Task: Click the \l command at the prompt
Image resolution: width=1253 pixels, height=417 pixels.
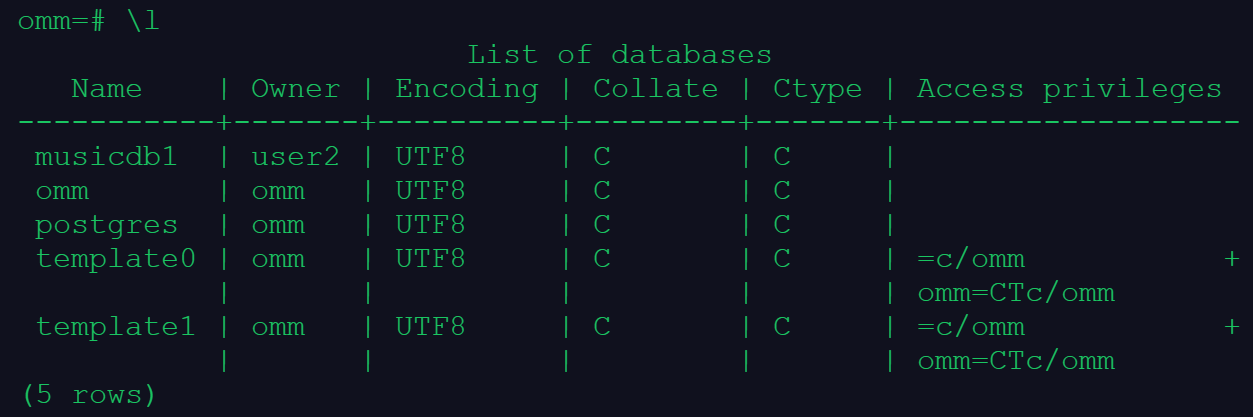Action: (142, 21)
